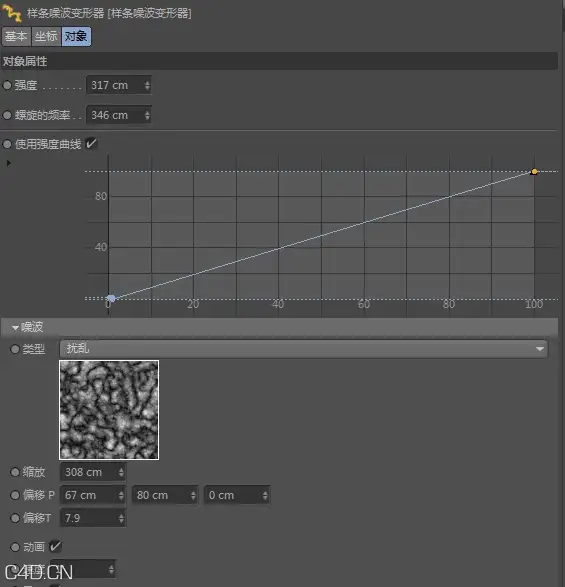Click stepper arrows of 67 cm field
The width and height of the screenshot is (565, 587).
(121, 495)
